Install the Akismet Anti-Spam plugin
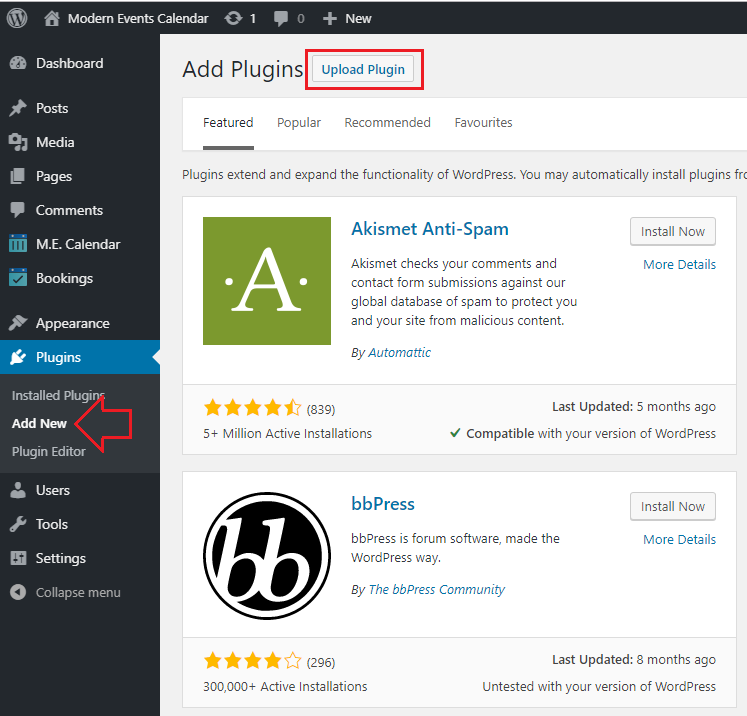The image size is (747, 716). [x=673, y=232]
